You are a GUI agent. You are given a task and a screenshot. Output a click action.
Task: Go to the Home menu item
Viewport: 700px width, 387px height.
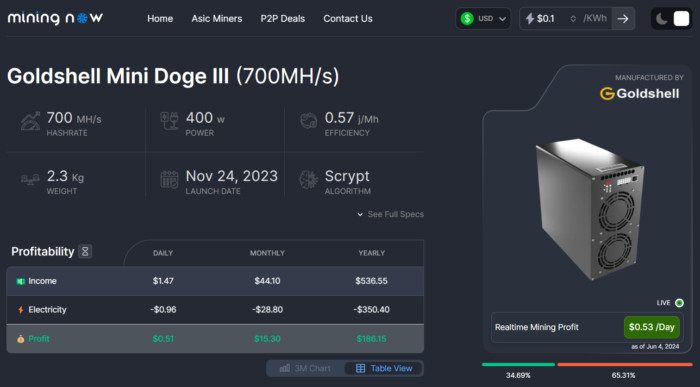tap(160, 19)
